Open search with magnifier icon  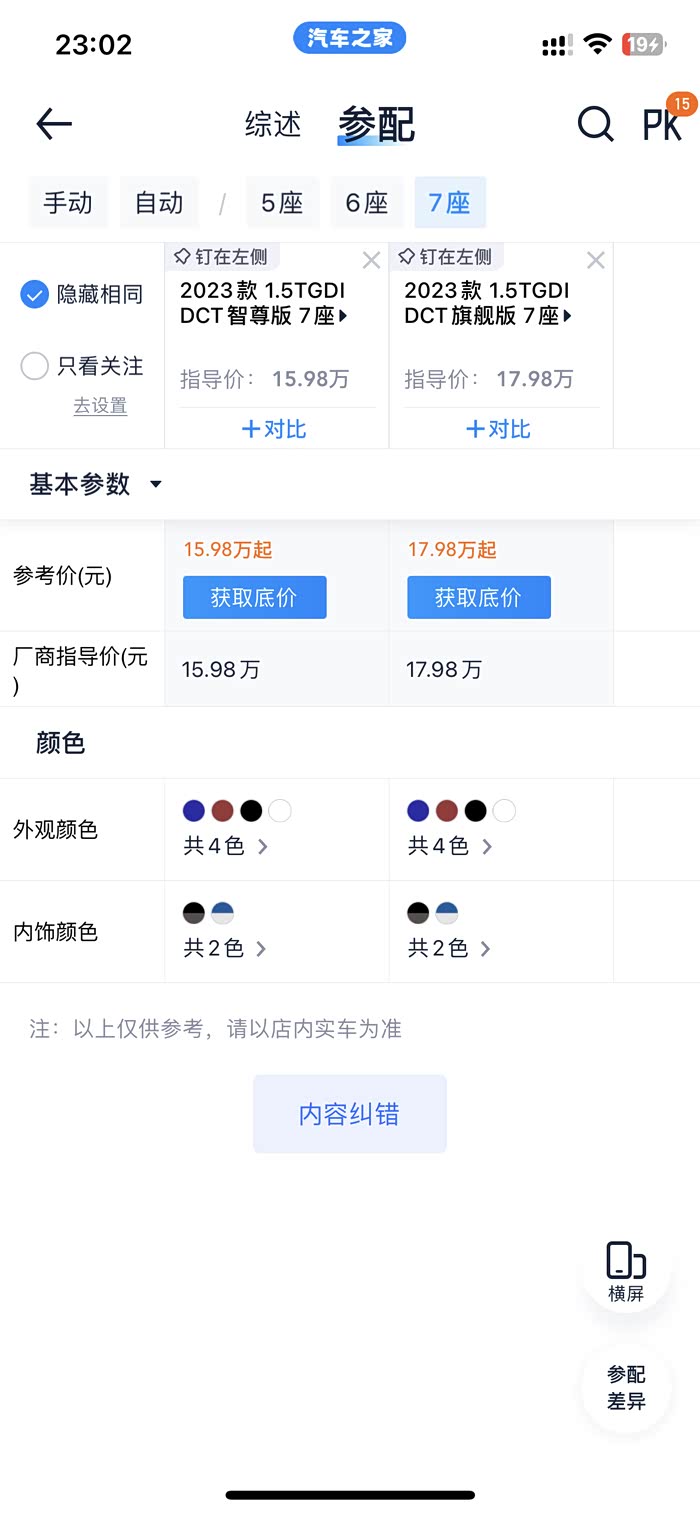(595, 124)
